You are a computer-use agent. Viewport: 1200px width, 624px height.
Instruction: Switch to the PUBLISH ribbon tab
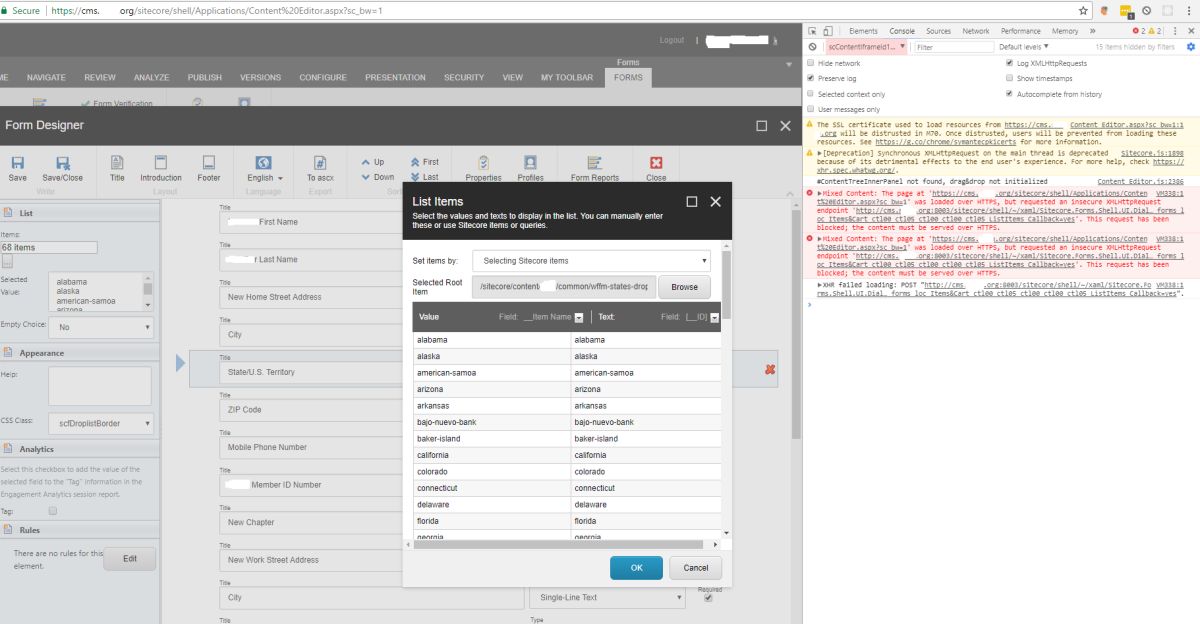click(205, 77)
